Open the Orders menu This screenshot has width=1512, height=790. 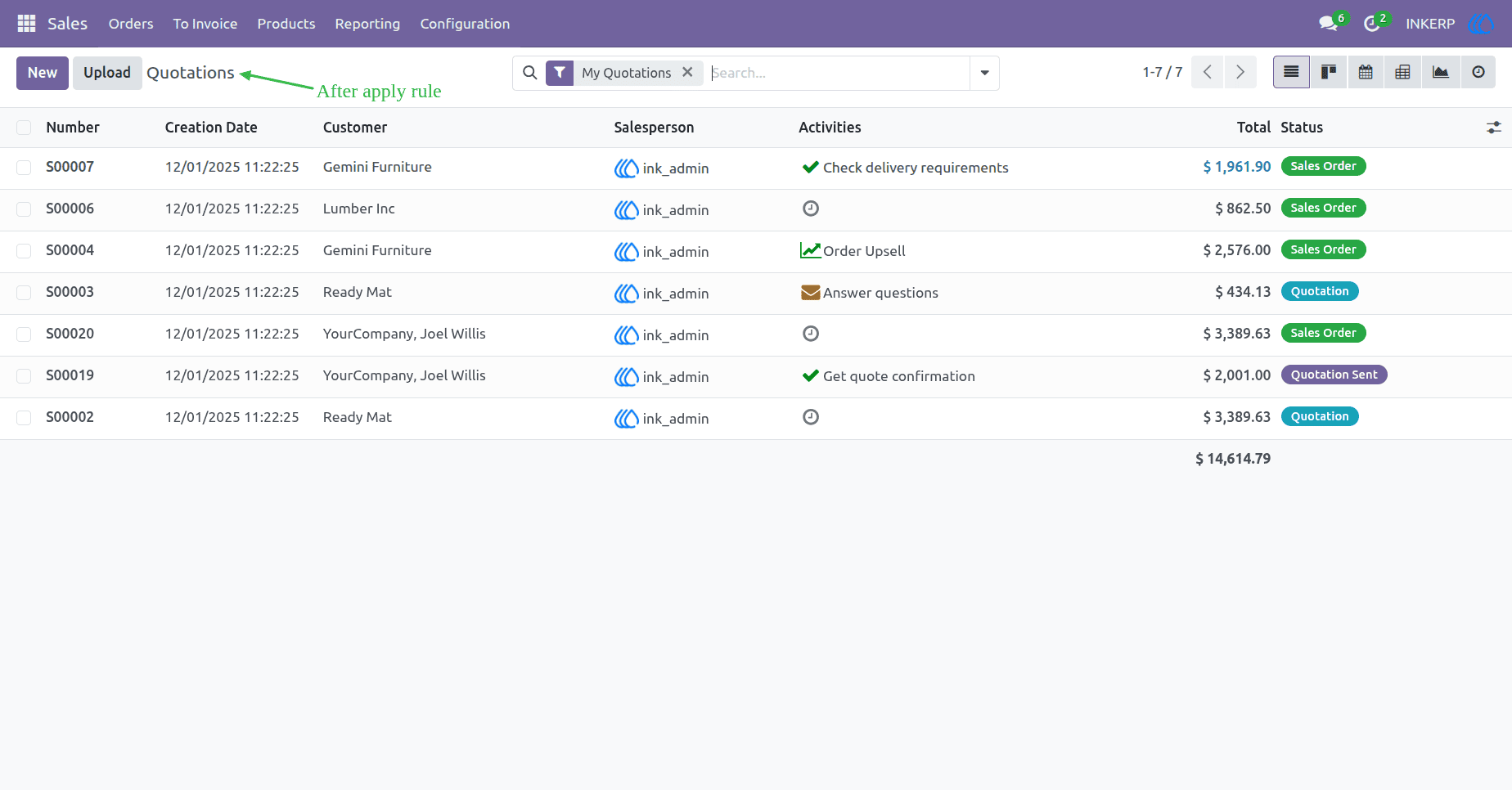131,24
